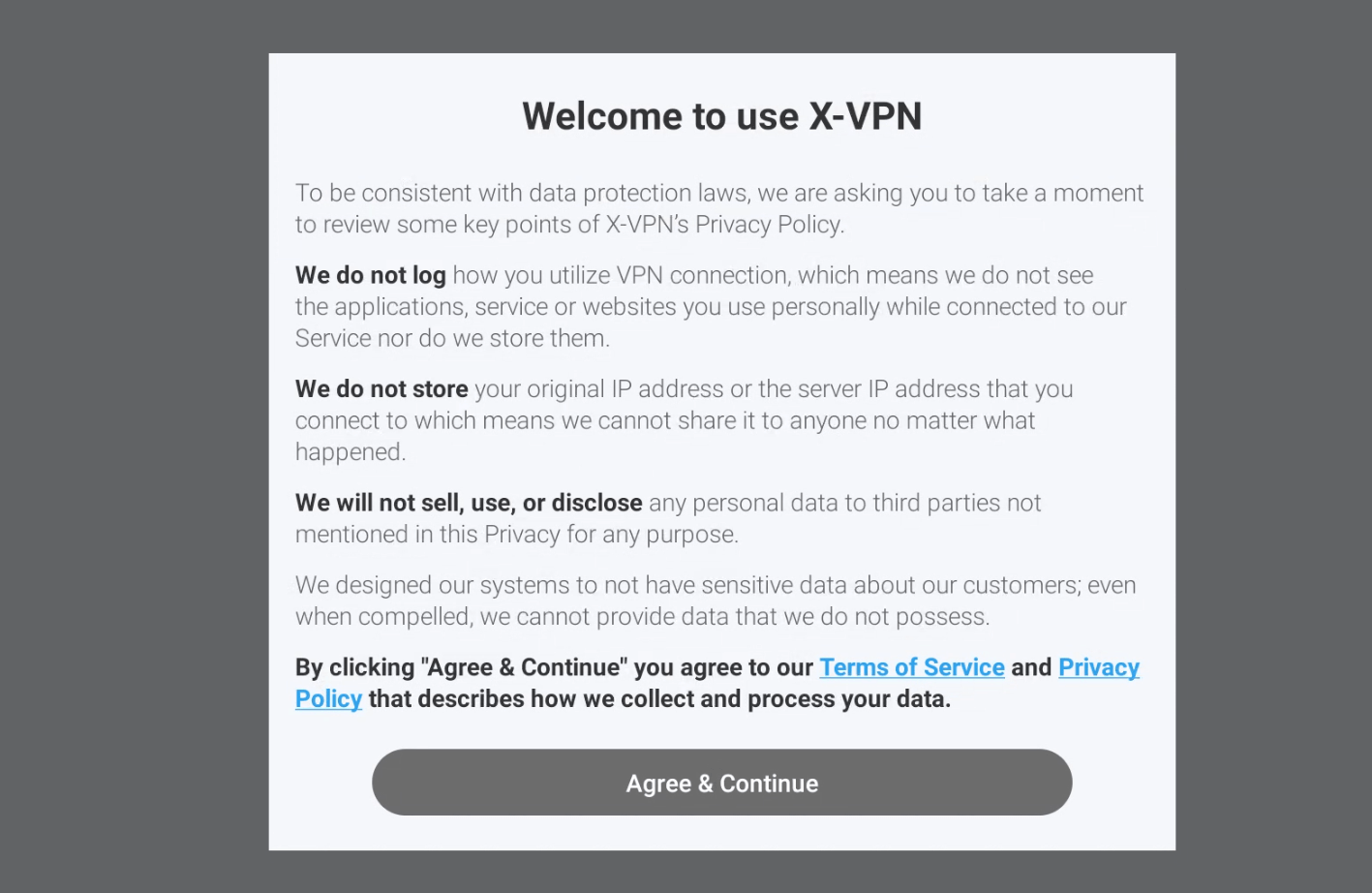Image resolution: width=1372 pixels, height=893 pixels.
Task: Open the Privacy Policy link
Action: coord(1098,667)
